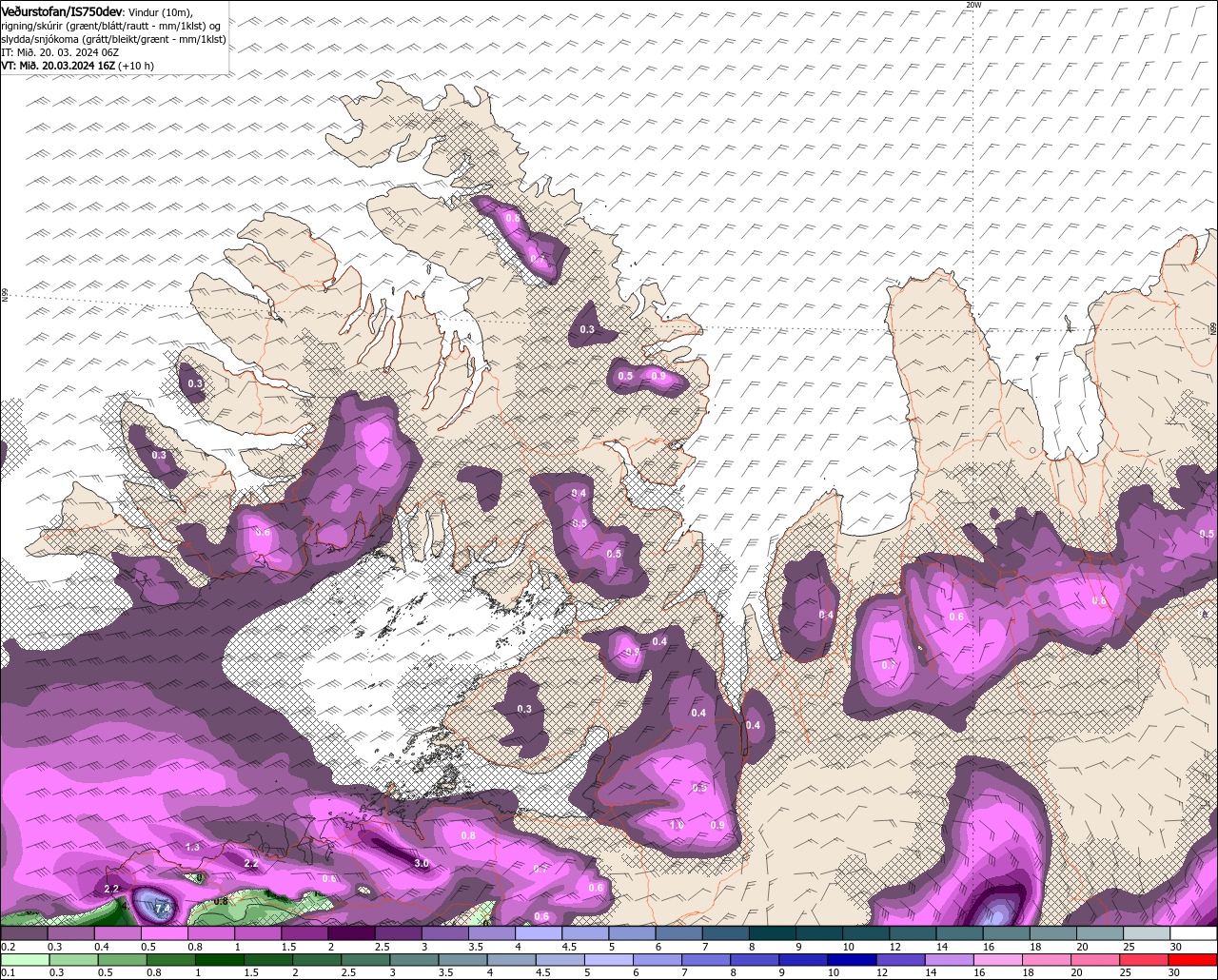This screenshot has height=980, width=1218.
Task: Click the rigning/skúrir legend description line
Action: [x=112, y=25]
